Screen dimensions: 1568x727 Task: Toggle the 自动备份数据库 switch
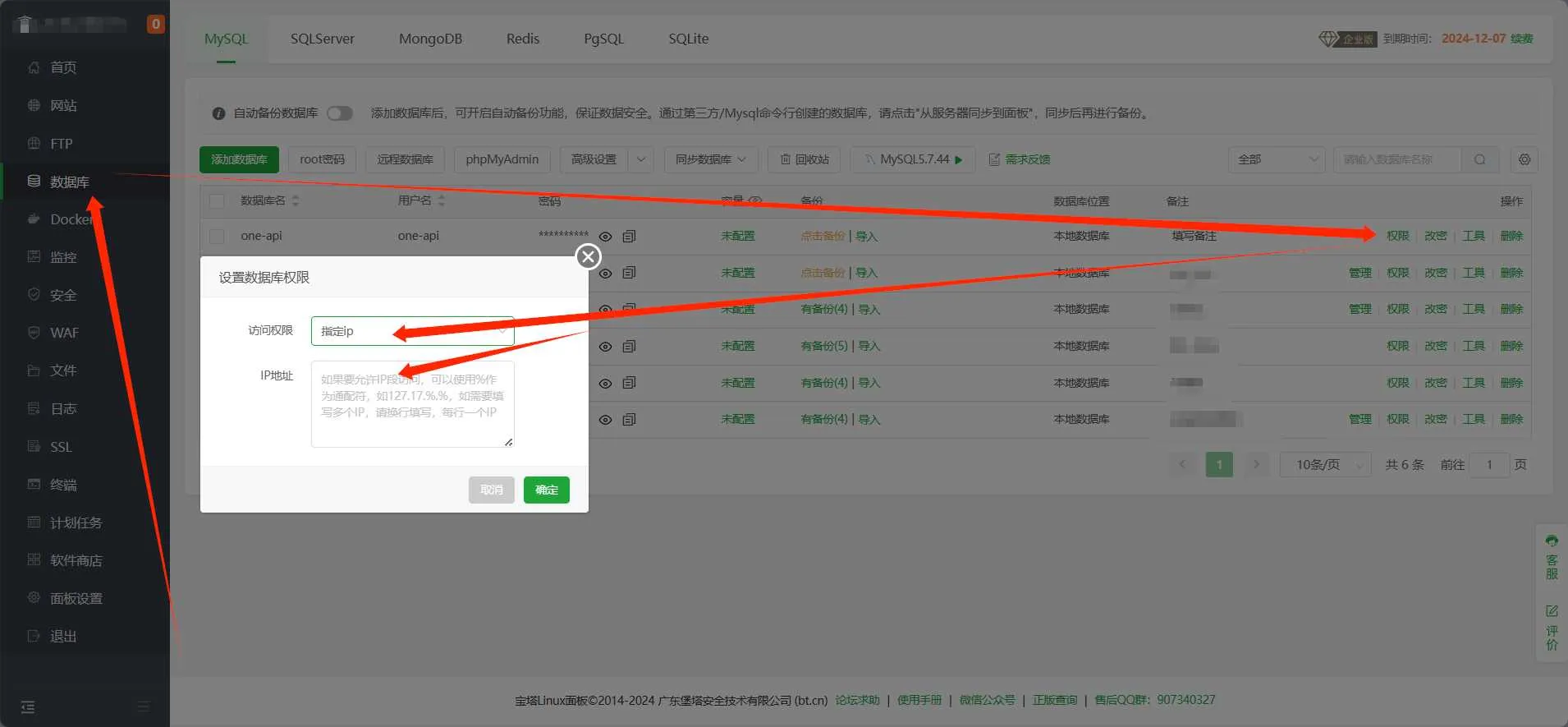pyautogui.click(x=340, y=113)
